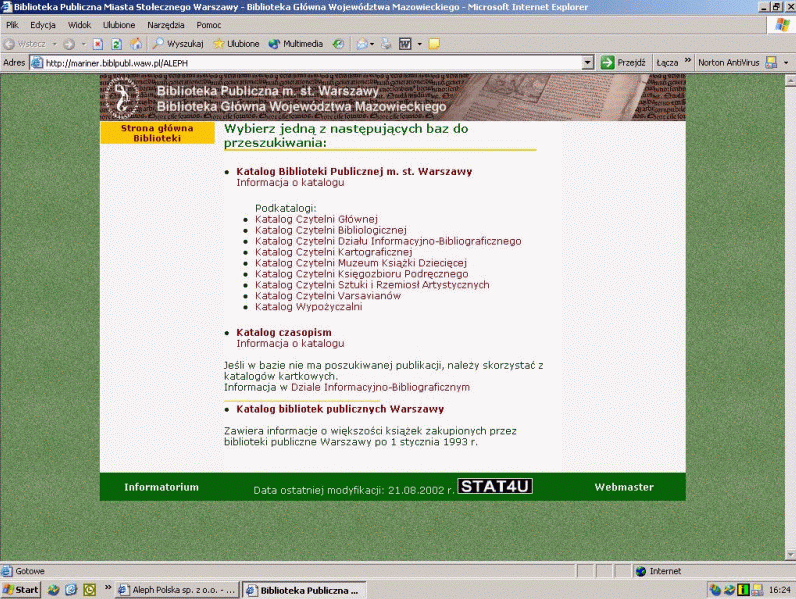Open the Ulubione favorites star button
Viewport: 796px width, 599px height.
[x=236, y=44]
